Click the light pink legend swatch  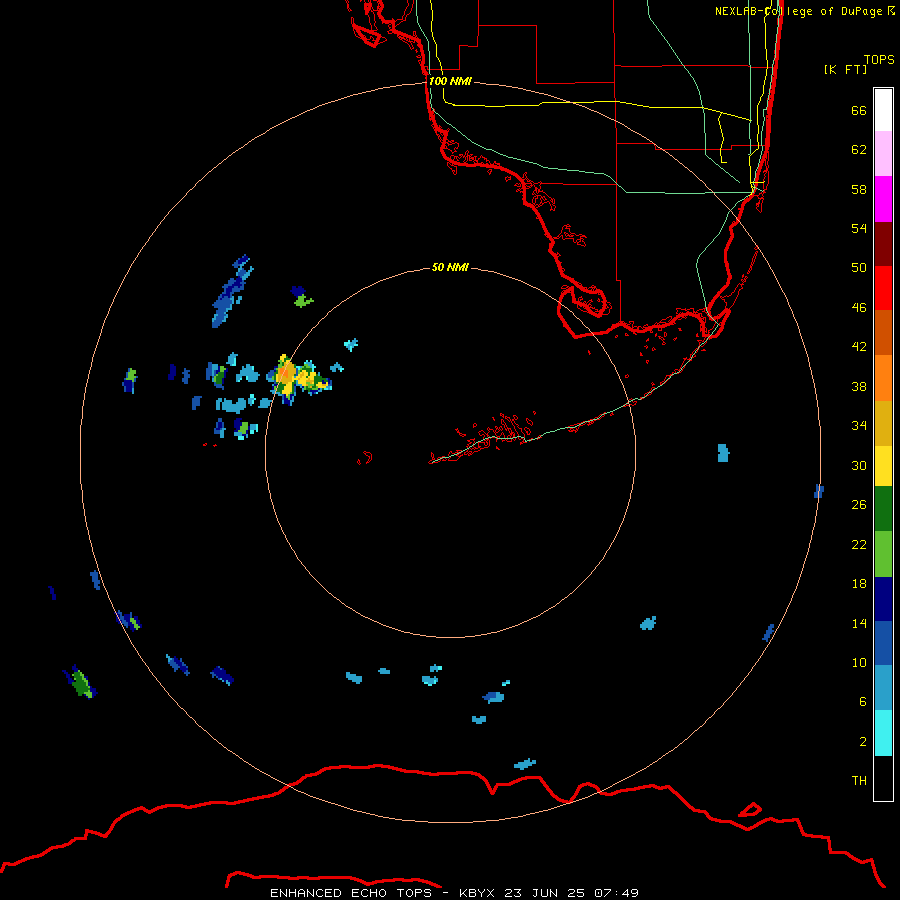(883, 154)
